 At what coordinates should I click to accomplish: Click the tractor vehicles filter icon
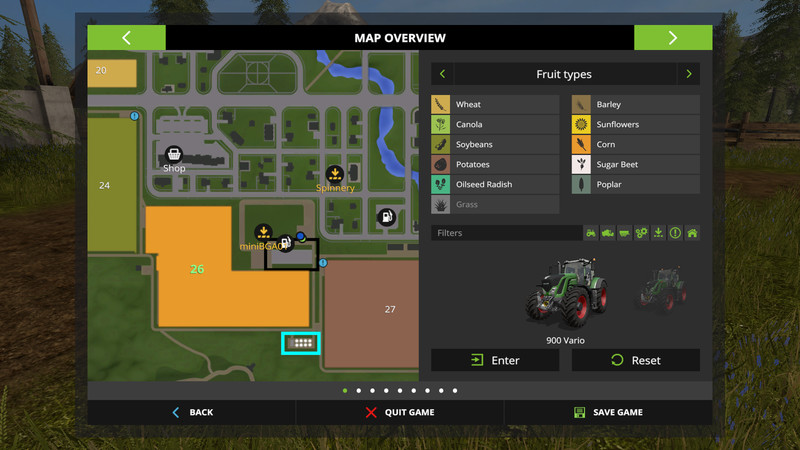591,233
